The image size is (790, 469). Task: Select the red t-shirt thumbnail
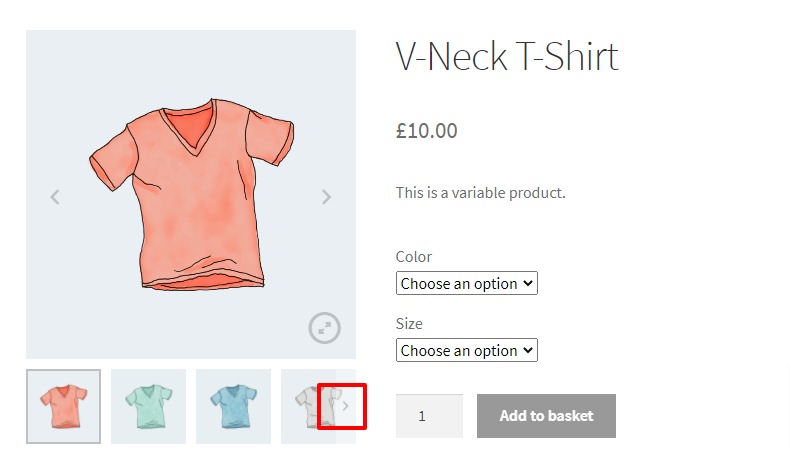coord(63,406)
